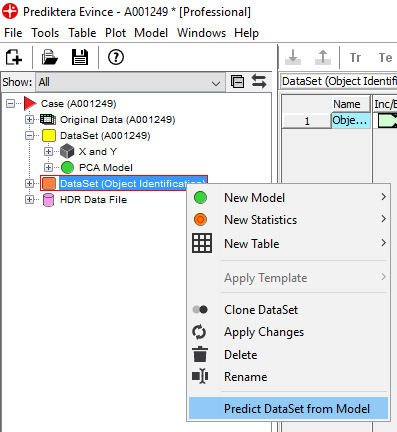Select Apply Changes in context menu

[x=289, y=332]
